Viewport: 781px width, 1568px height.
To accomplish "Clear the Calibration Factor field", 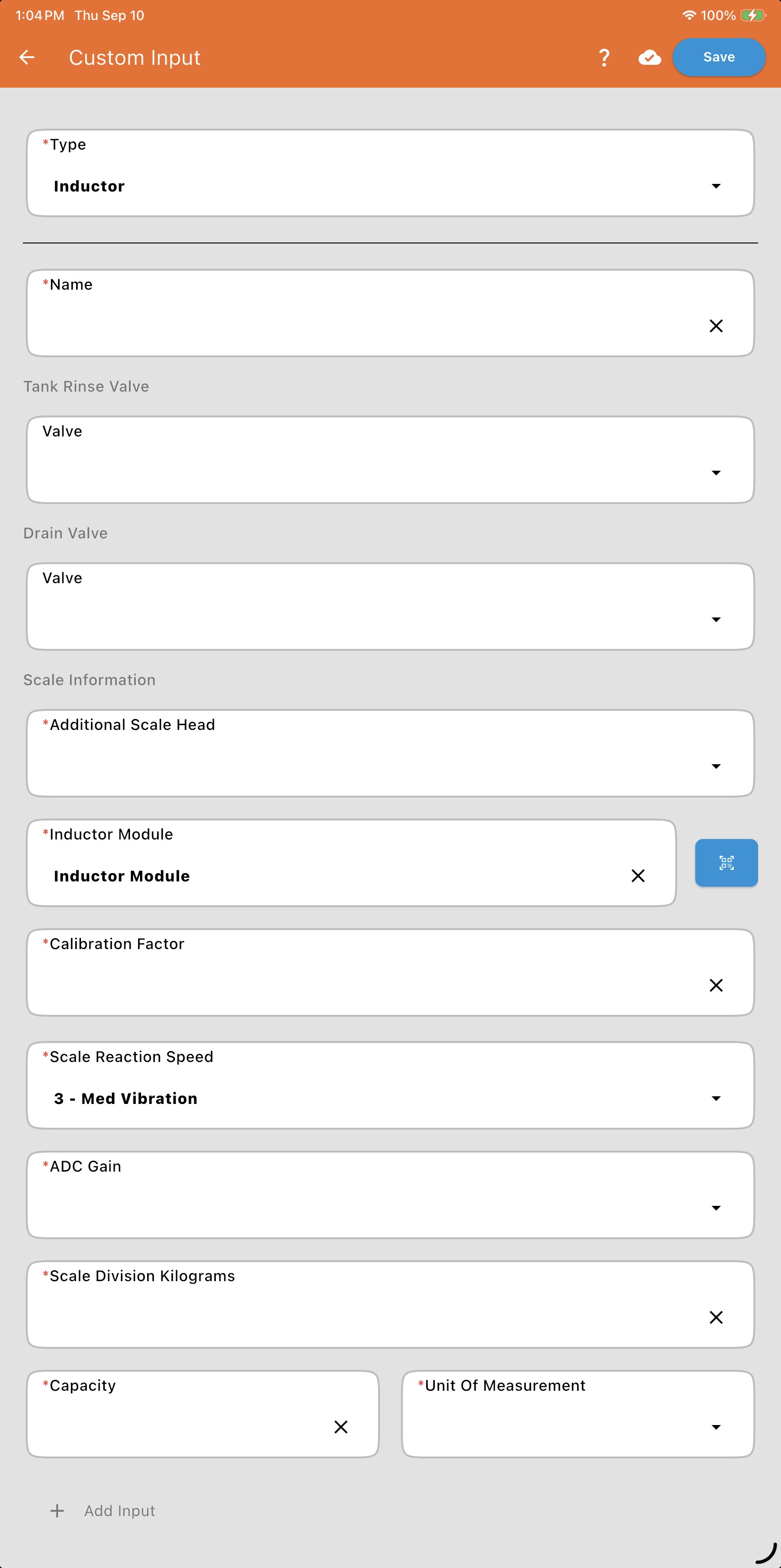I will (x=716, y=985).
